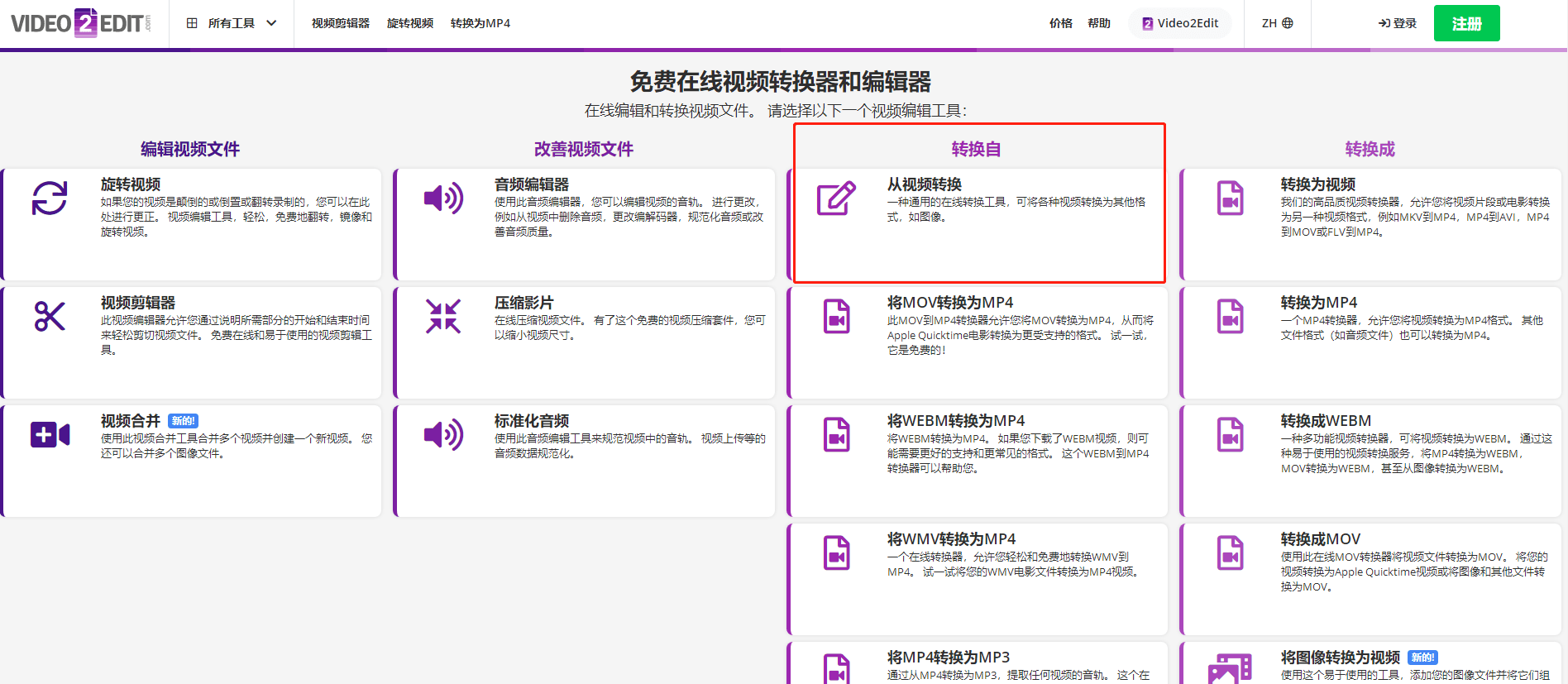Click the video file icon for 将MOV转换为MP4
The image size is (1568, 684).
[837, 317]
